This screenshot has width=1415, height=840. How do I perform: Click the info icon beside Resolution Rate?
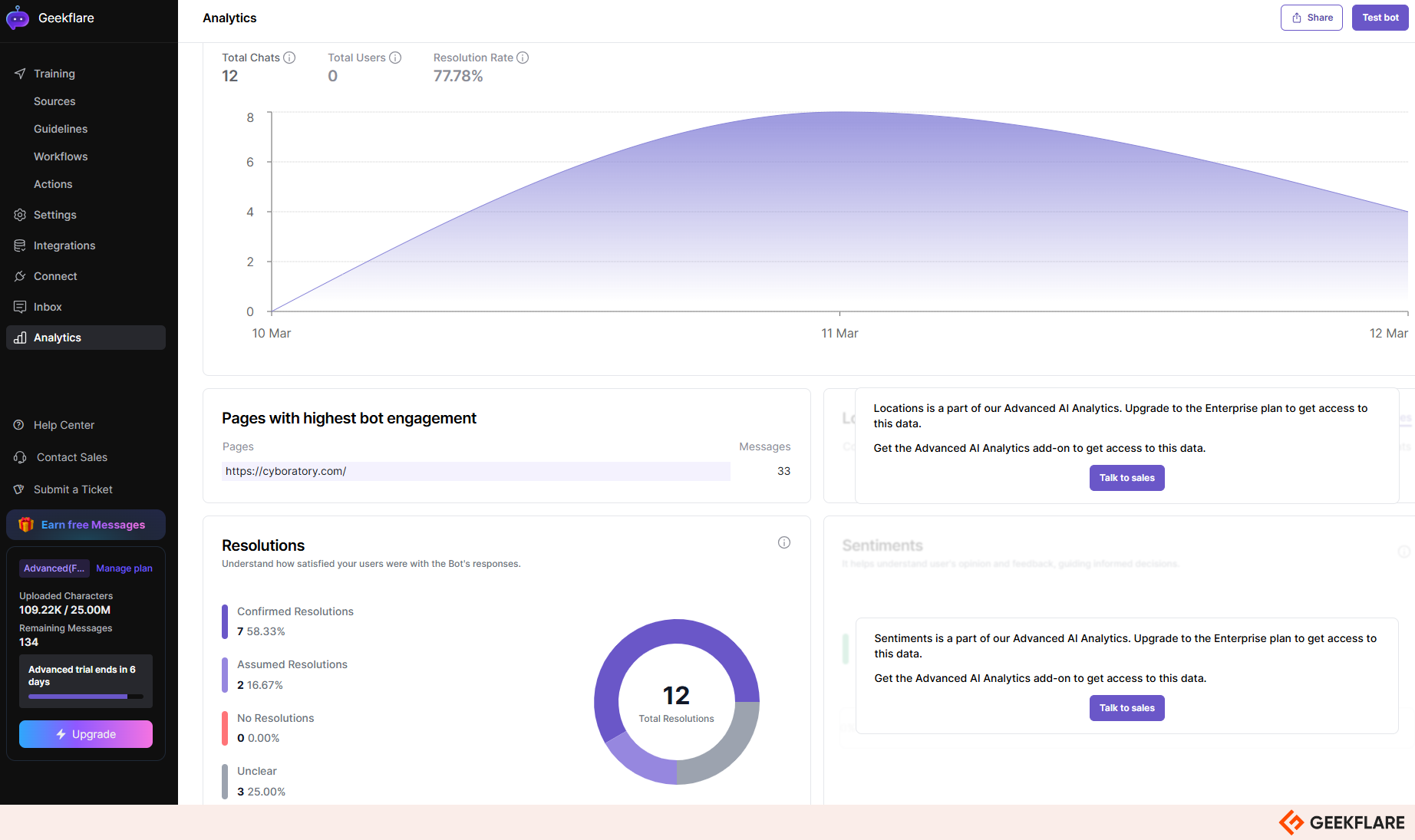[x=523, y=58]
